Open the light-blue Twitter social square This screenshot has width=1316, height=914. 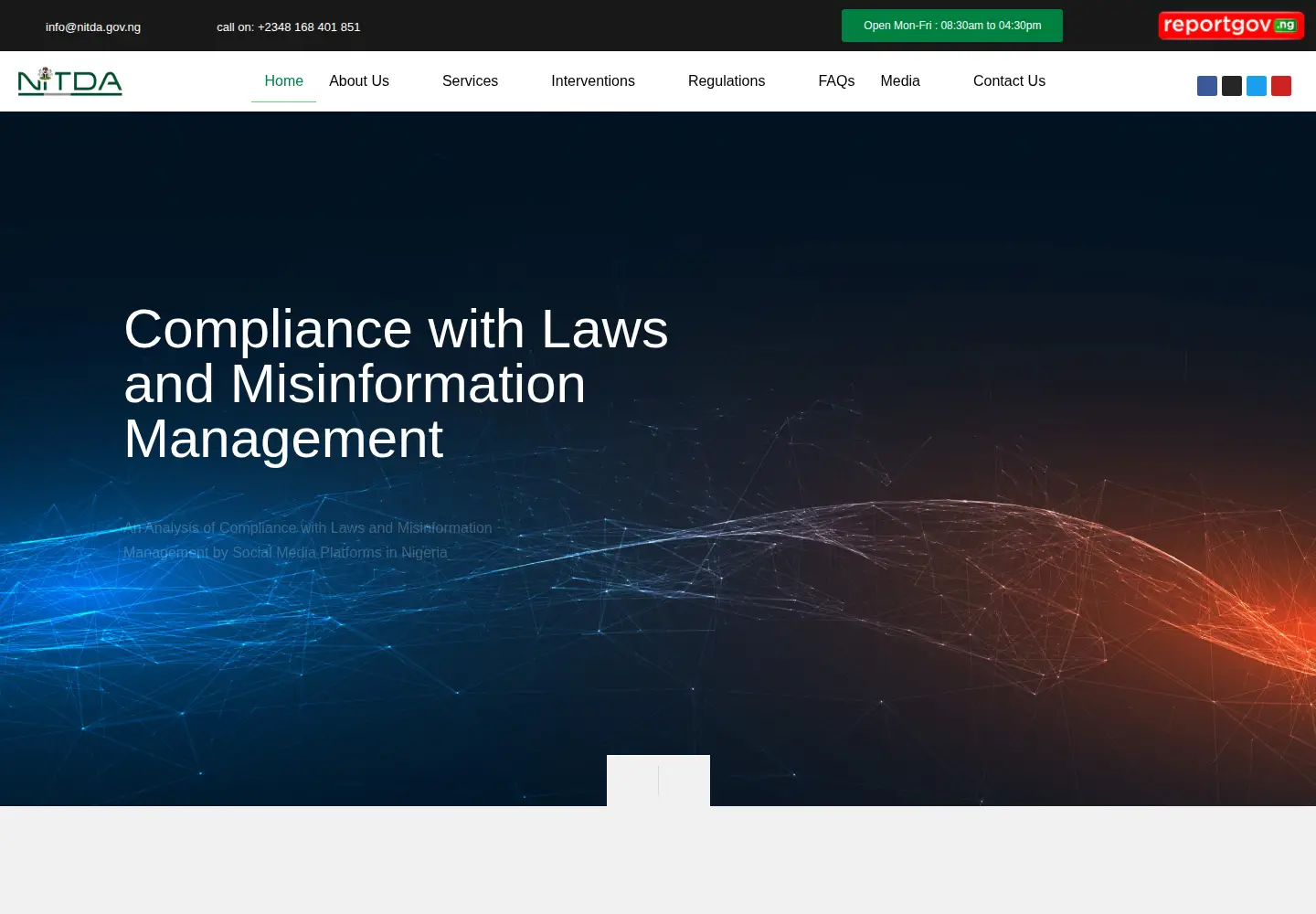[x=1257, y=86]
